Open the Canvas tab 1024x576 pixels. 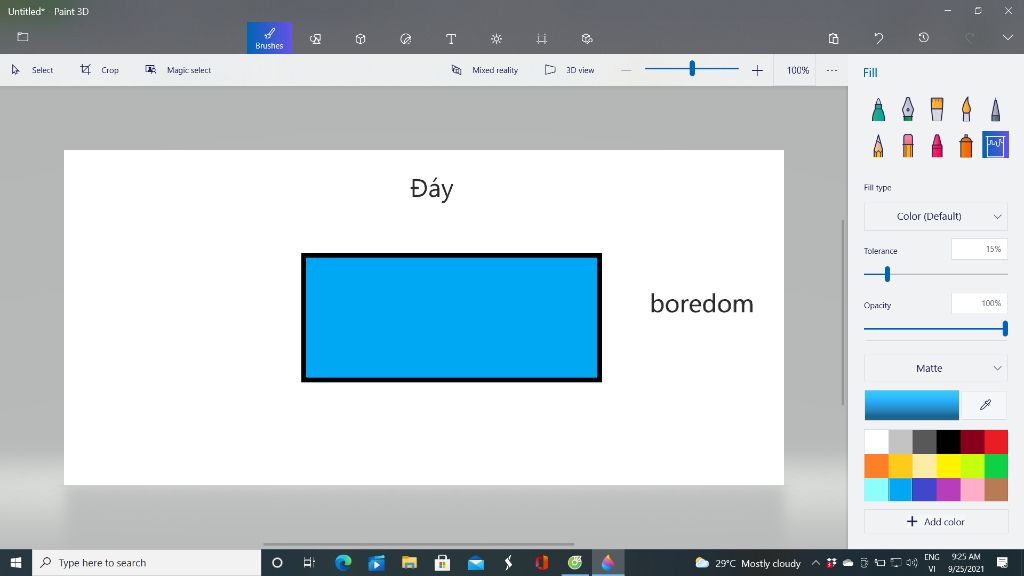(541, 39)
